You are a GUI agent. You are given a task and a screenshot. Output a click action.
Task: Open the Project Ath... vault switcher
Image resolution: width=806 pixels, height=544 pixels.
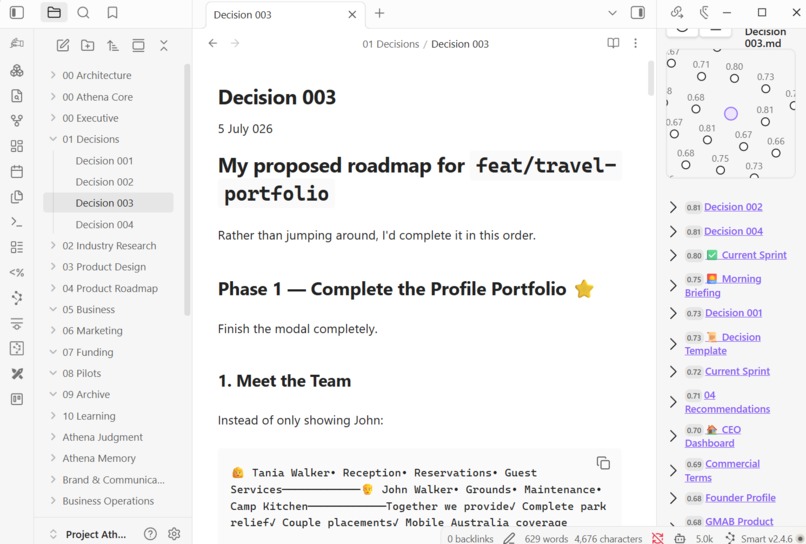coord(88,534)
